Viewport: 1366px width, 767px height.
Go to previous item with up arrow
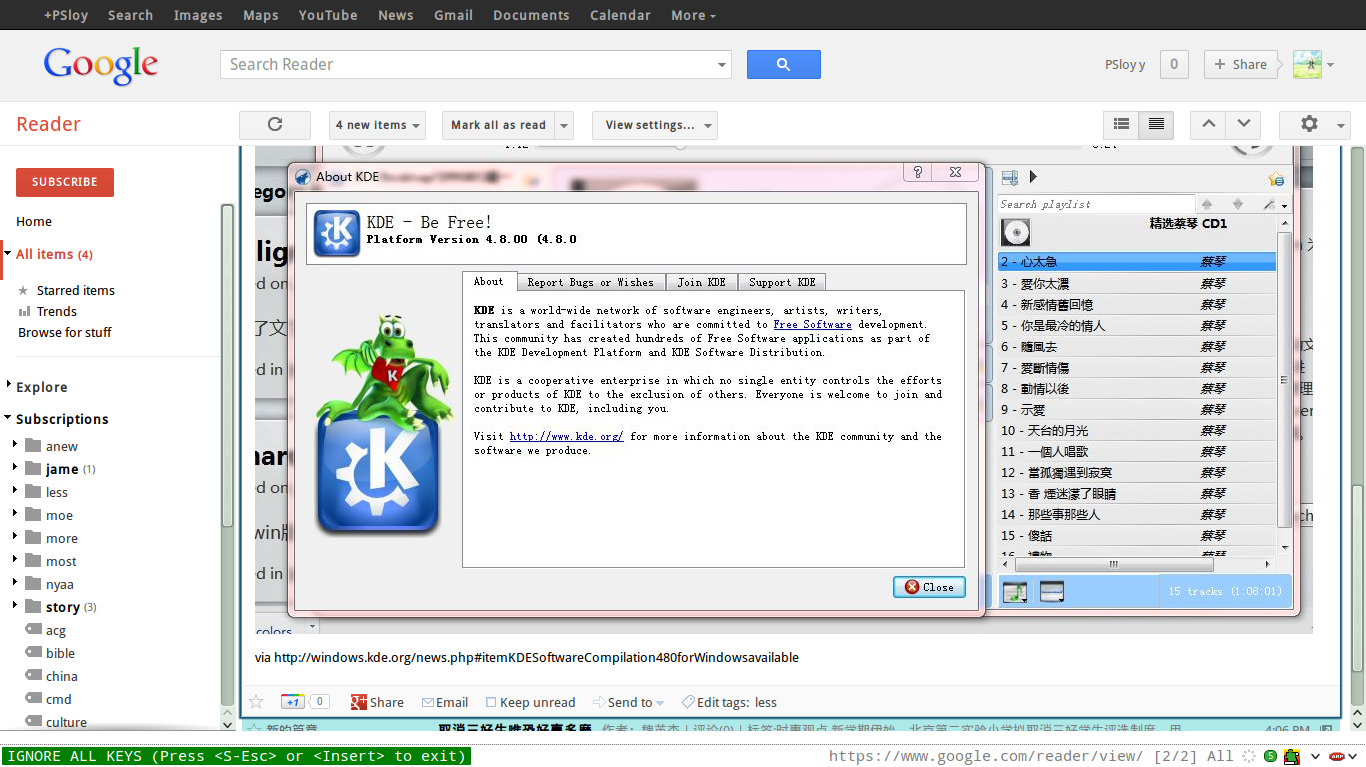1208,125
